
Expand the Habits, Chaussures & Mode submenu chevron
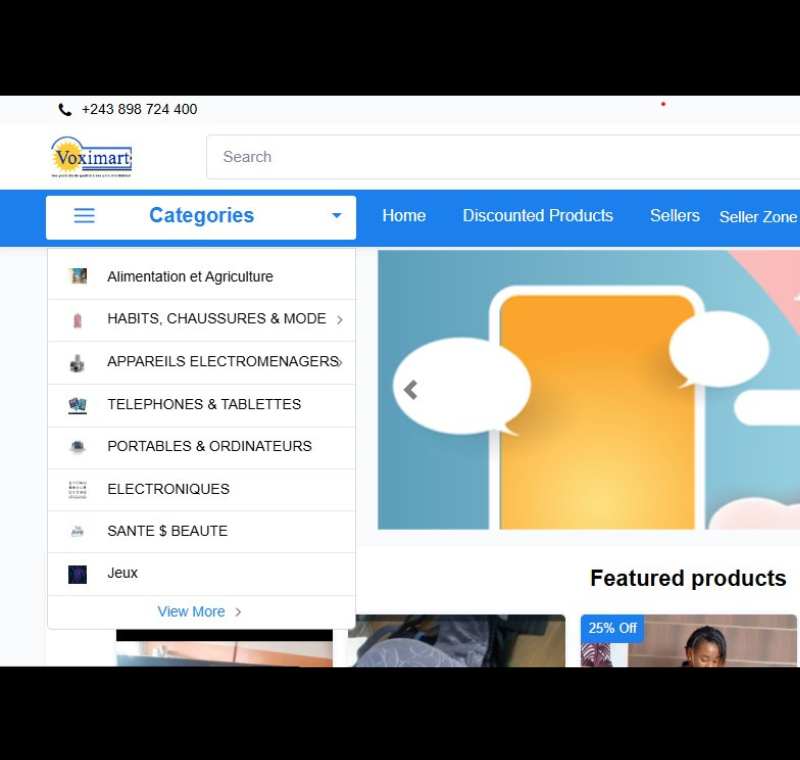click(340, 320)
